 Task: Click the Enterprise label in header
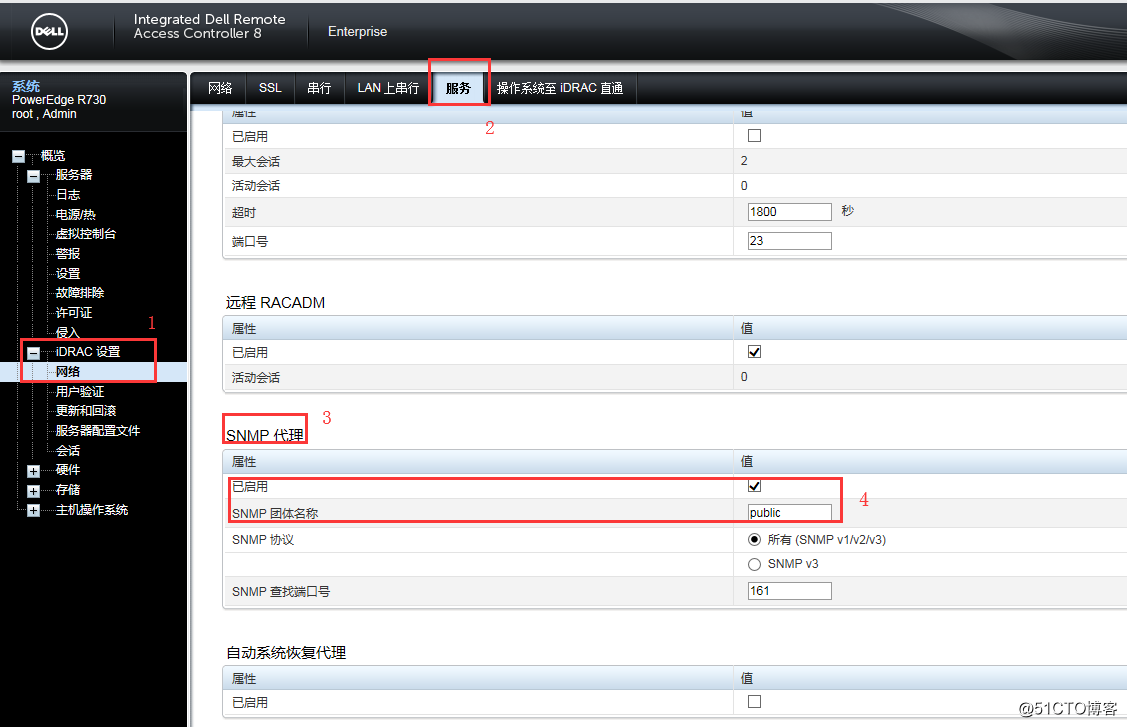(x=357, y=32)
